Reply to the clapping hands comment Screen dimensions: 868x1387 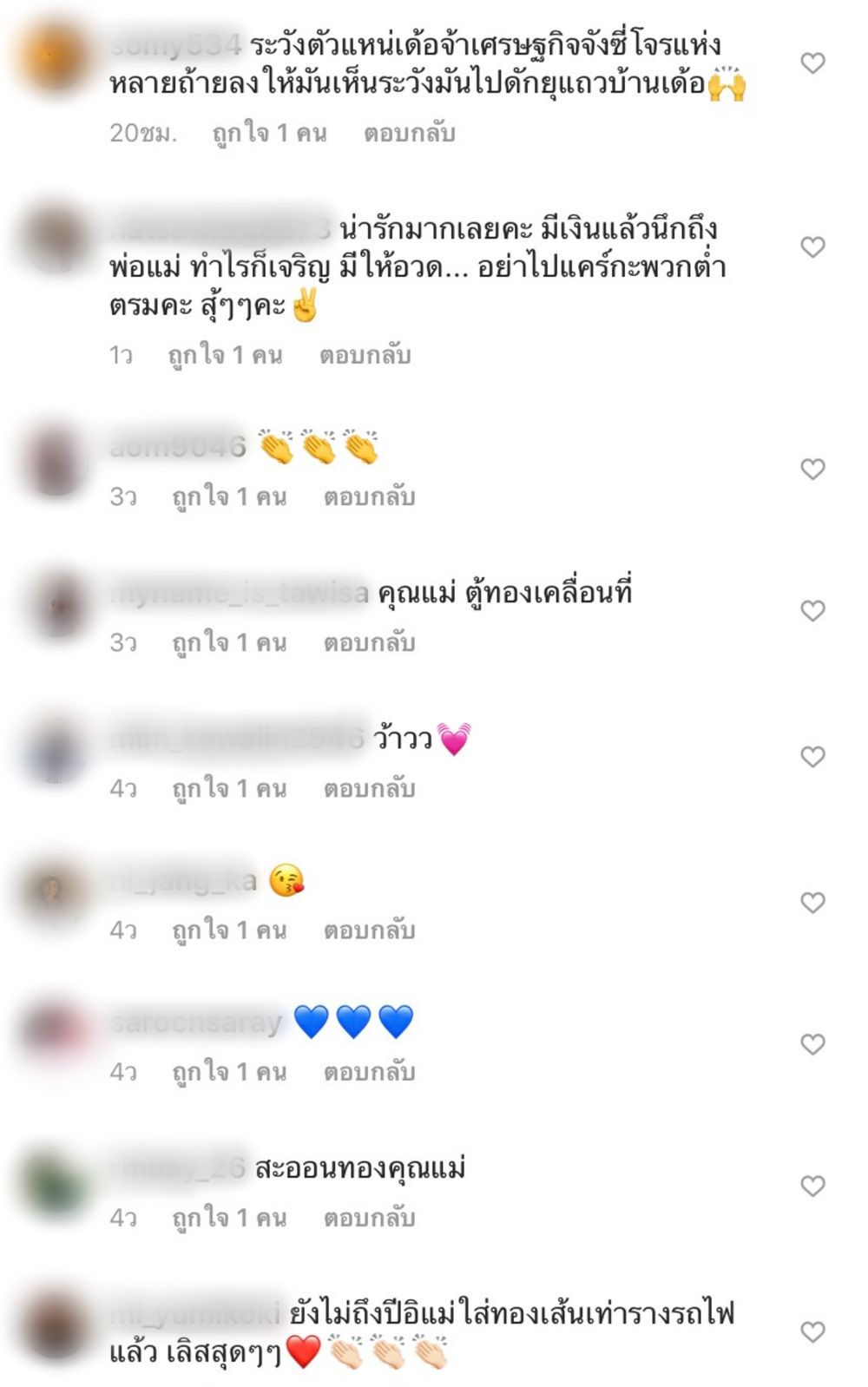(x=370, y=496)
